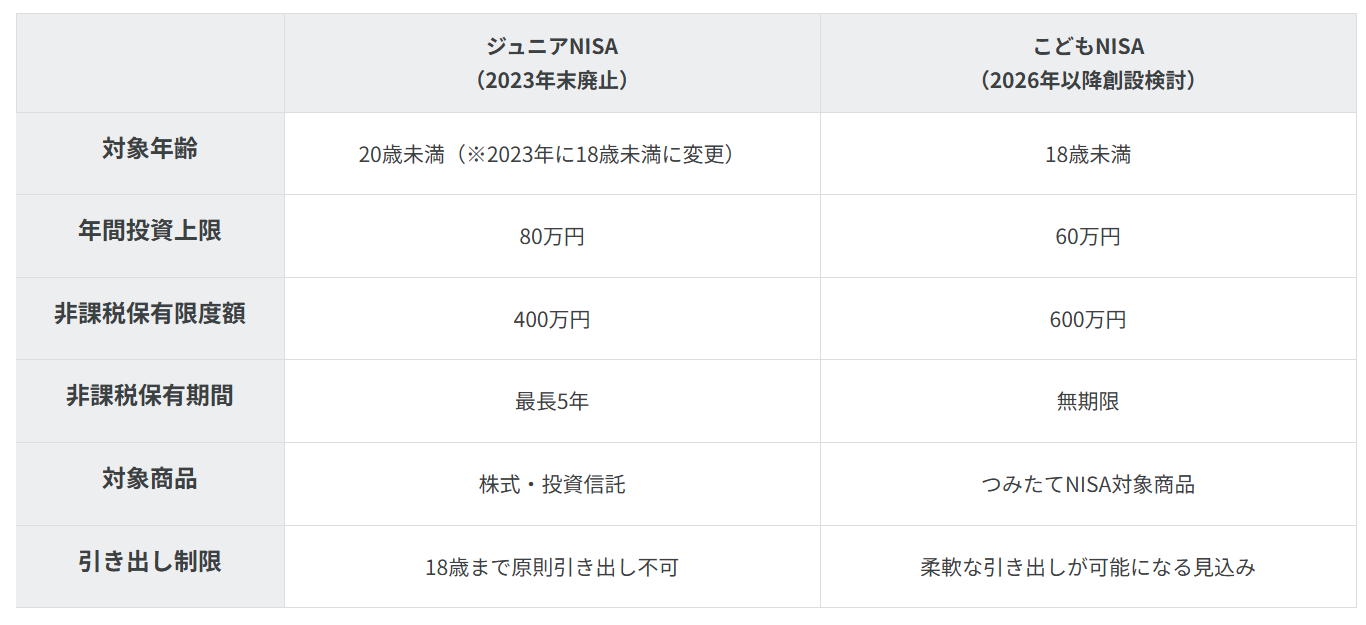Select the 無期限 cell
1366x625 pixels.
pos(1088,403)
